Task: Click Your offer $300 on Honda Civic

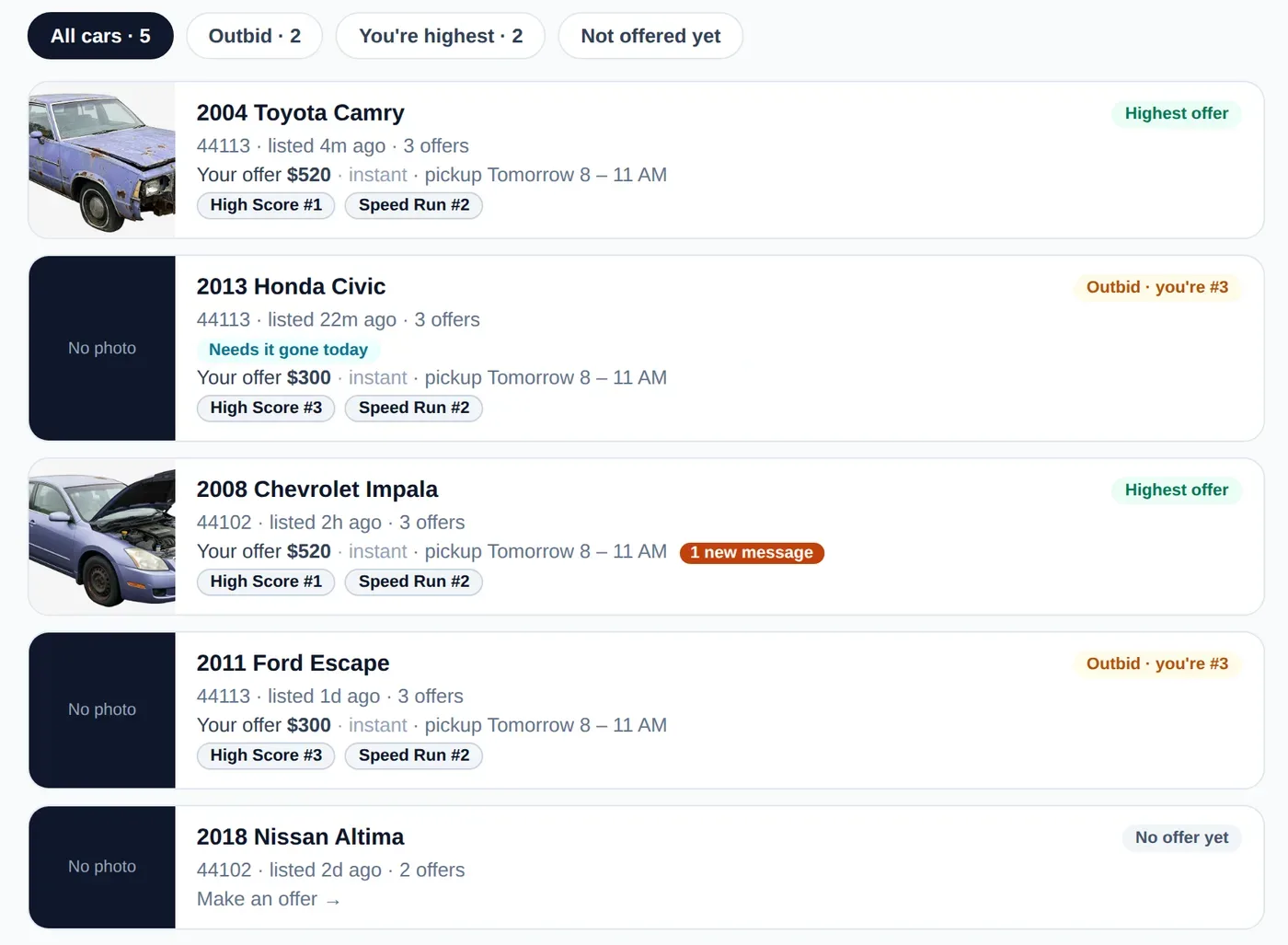Action: pos(264,377)
